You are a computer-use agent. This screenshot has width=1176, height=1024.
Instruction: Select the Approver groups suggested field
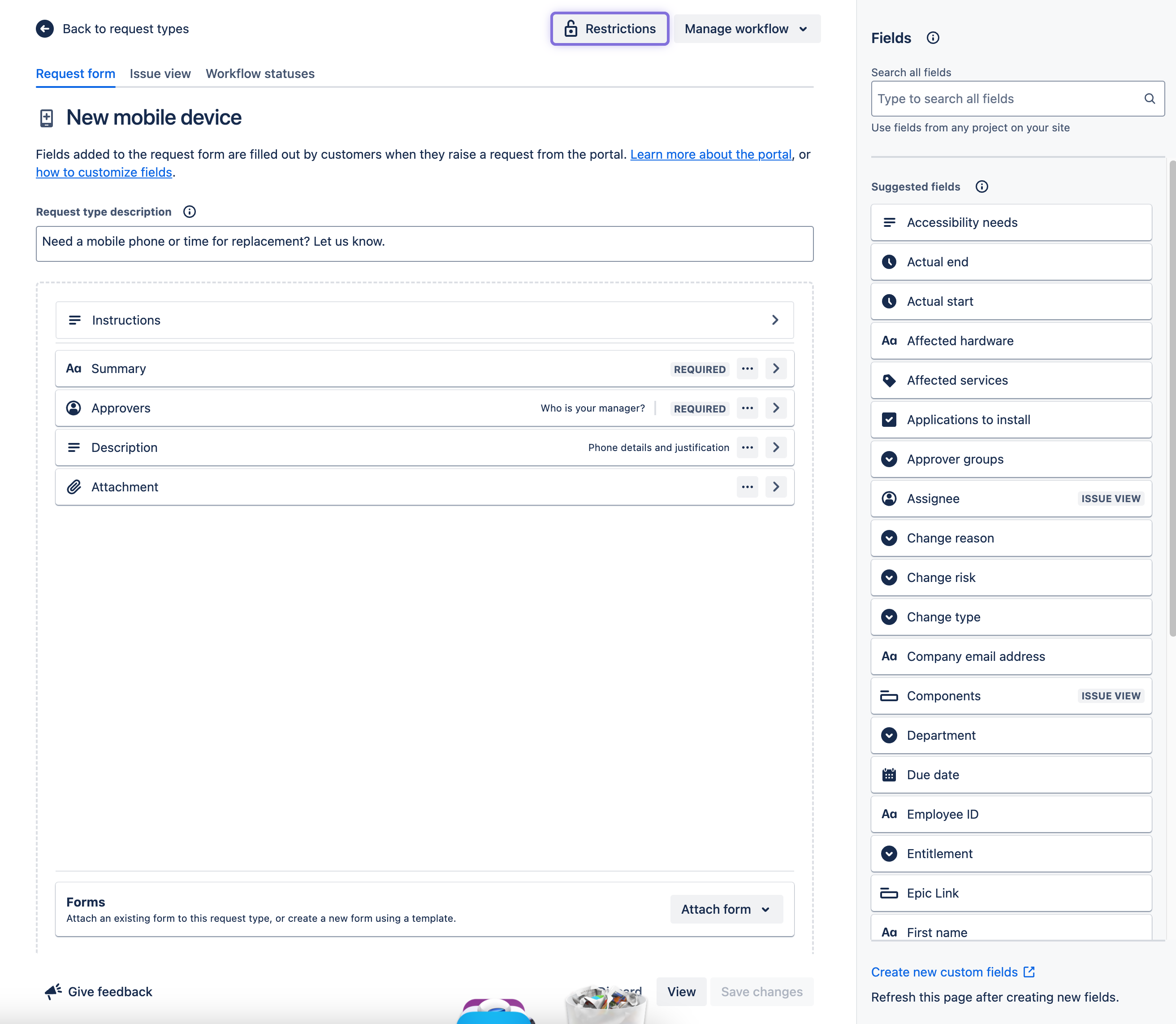point(1011,460)
